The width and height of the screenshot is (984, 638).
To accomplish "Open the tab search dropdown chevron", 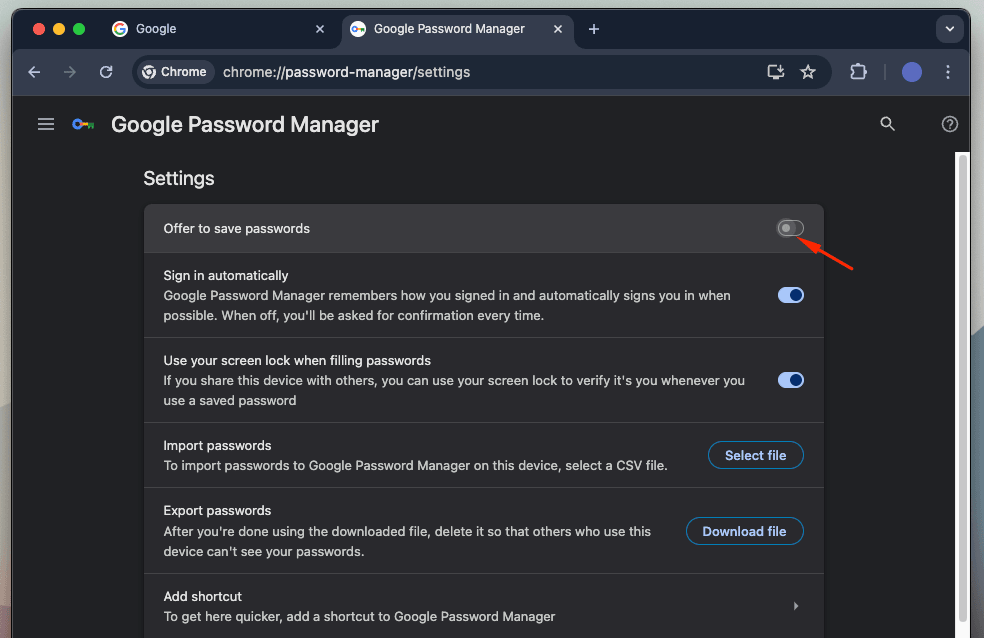I will click(x=949, y=29).
